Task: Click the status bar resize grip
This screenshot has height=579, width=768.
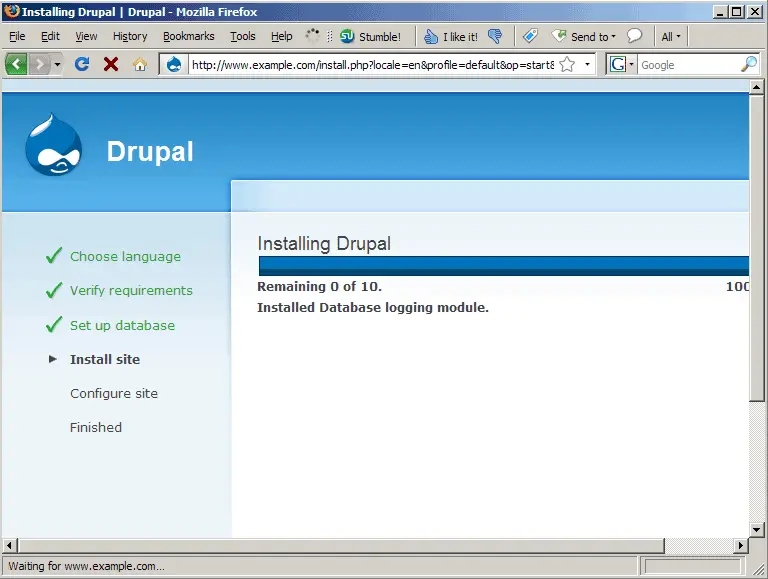Action: [758, 569]
